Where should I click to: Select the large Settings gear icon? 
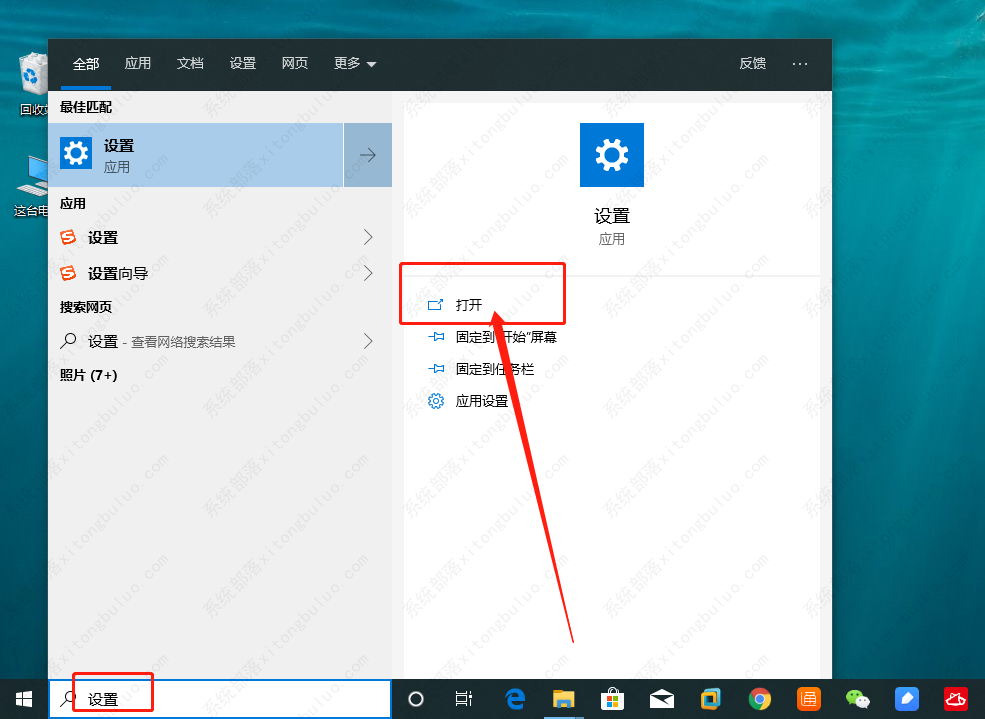coord(611,155)
